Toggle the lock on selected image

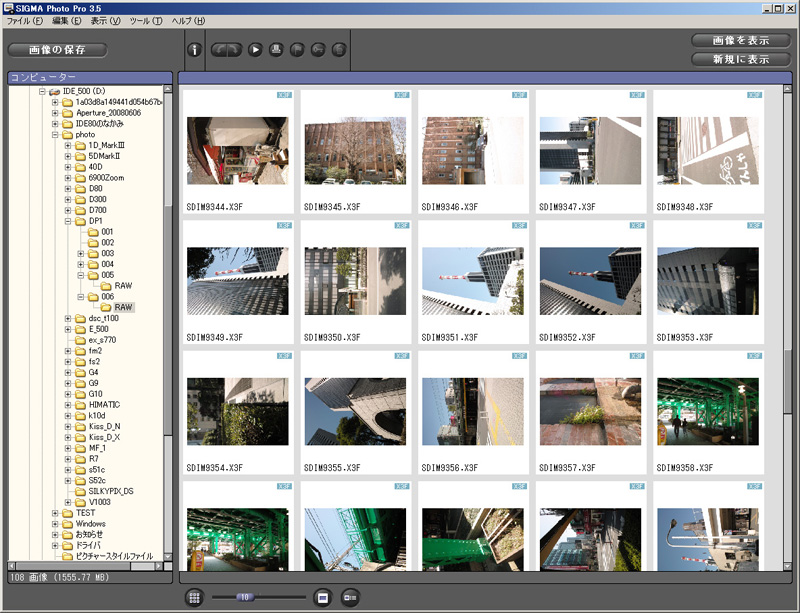pyautogui.click(x=318, y=50)
